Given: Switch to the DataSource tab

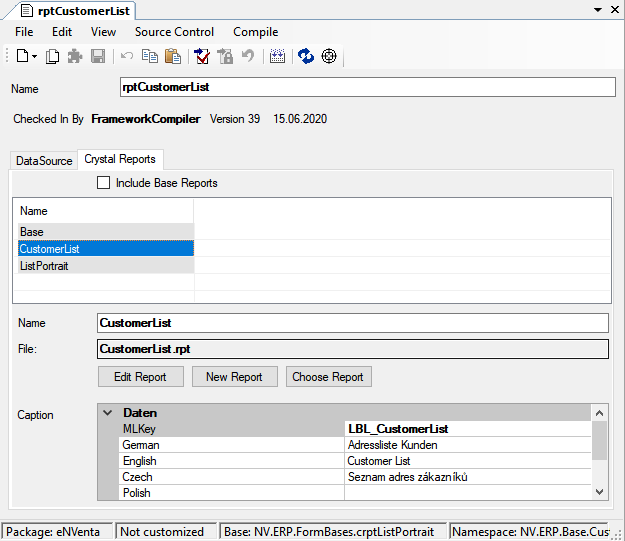Looking at the screenshot, I should click(x=44, y=161).
